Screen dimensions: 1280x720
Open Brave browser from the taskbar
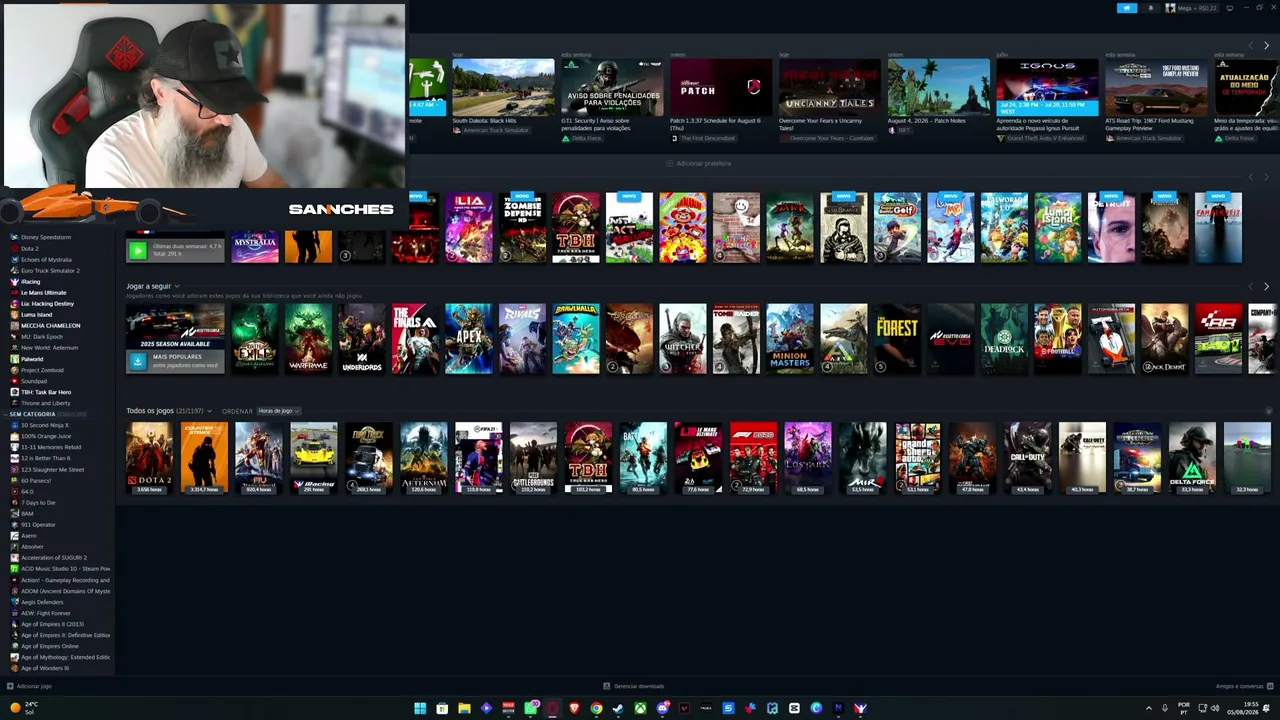tap(574, 708)
